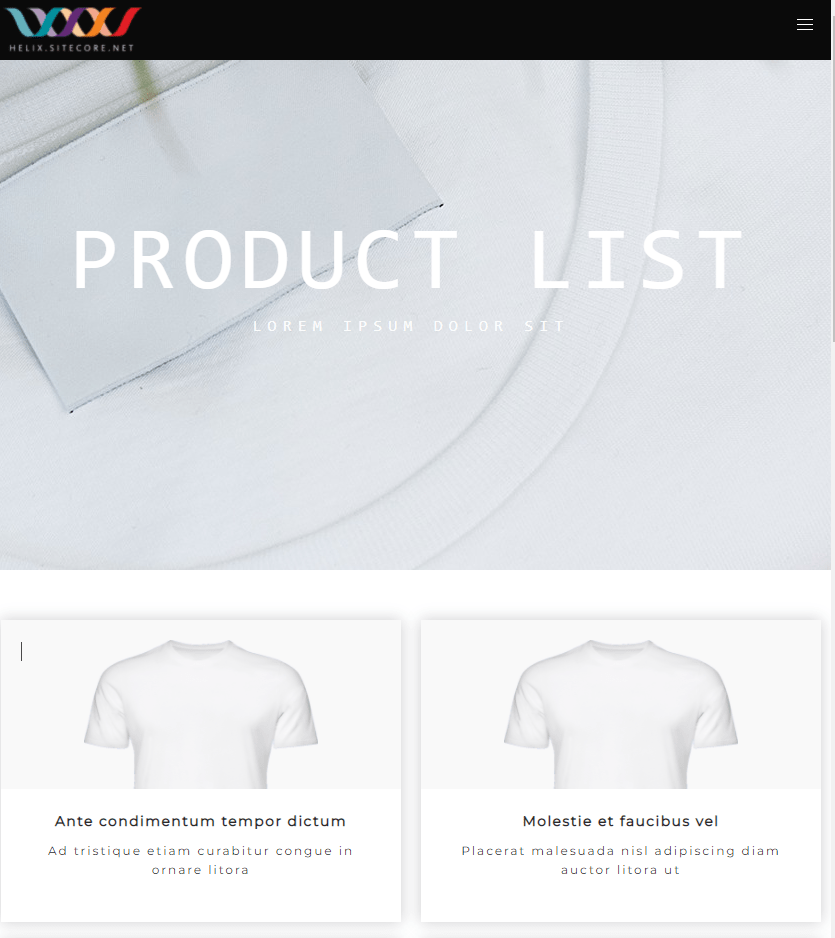Click the HELIX.SITECORE.NET text under logo

(72, 48)
